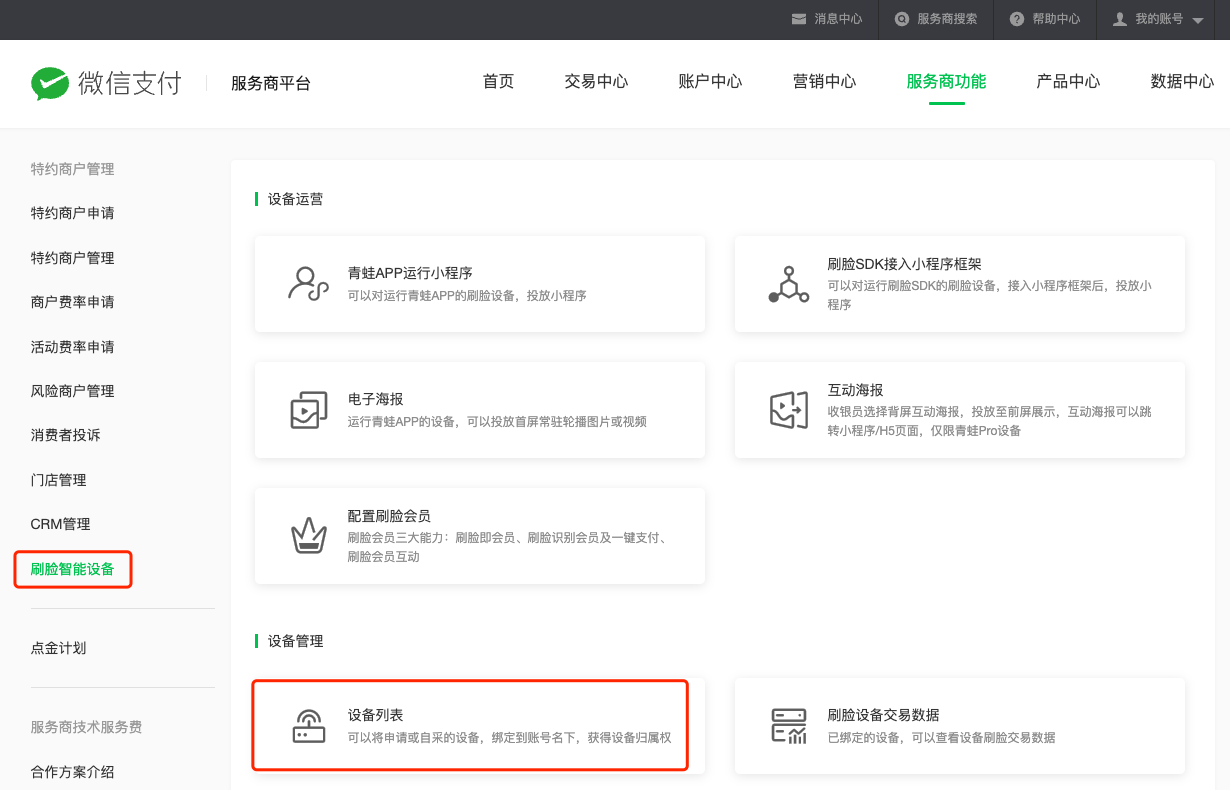This screenshot has width=1230, height=790.
Task: Open 服务商搜索 in the top bar
Action: [936, 19]
